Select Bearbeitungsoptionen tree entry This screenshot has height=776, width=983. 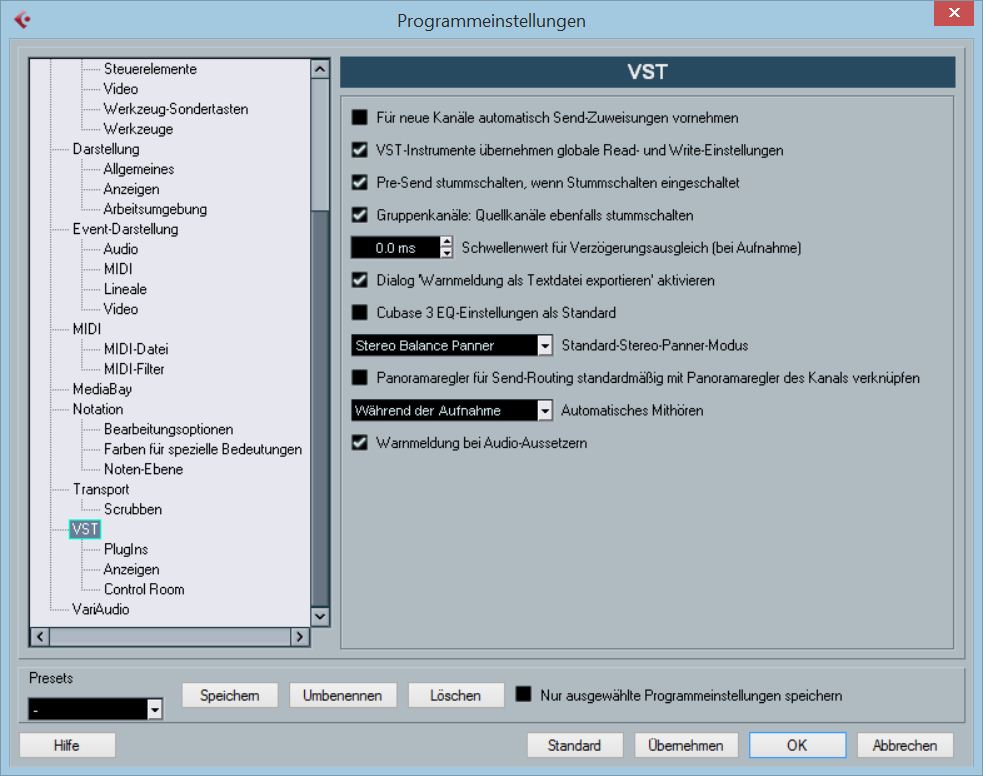coord(169,429)
